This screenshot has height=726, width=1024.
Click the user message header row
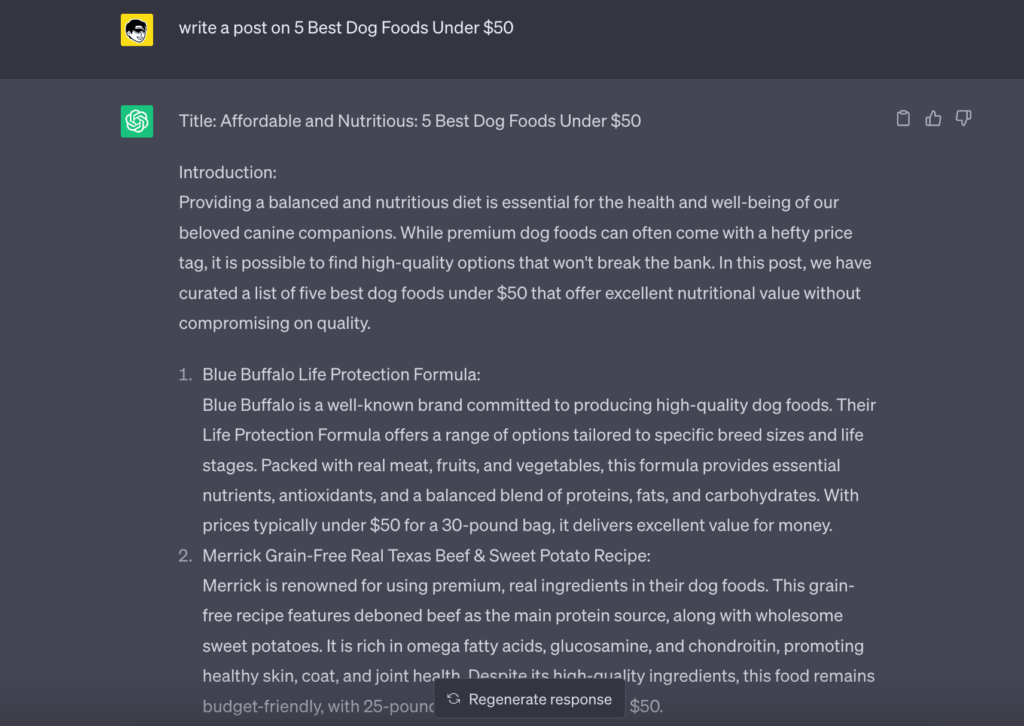point(512,29)
